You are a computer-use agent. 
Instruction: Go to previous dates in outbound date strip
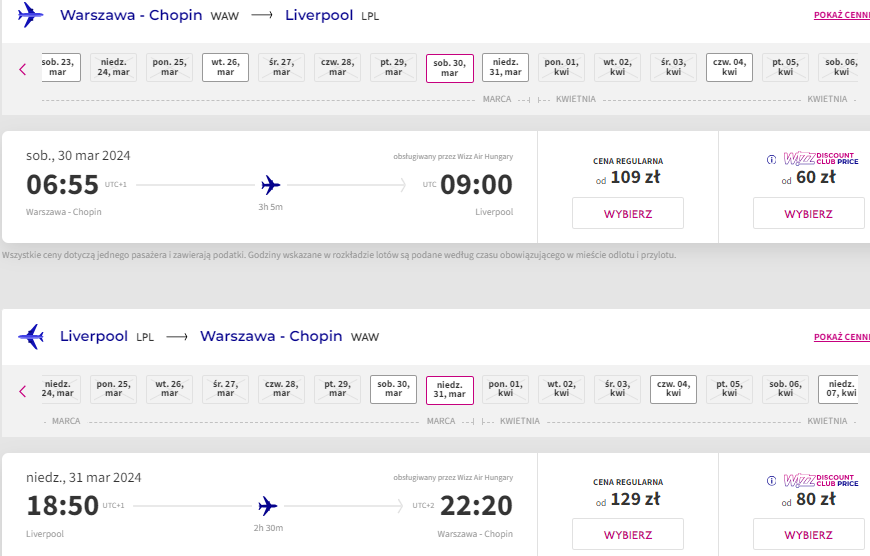[23, 69]
